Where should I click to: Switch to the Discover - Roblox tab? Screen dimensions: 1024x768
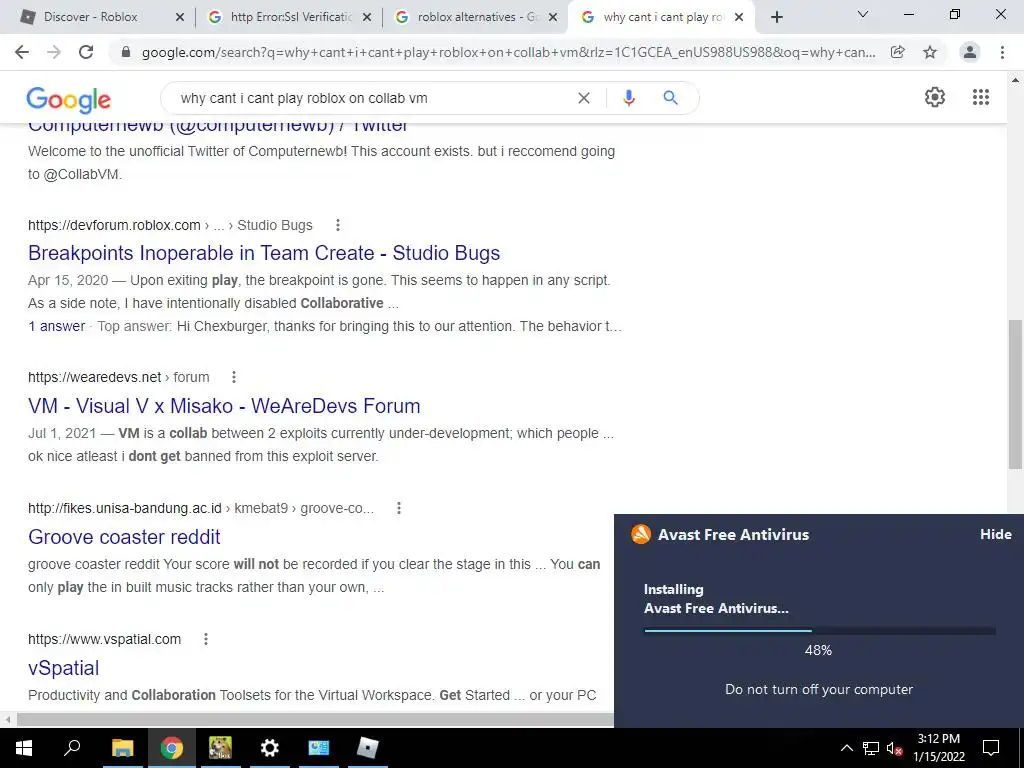tap(91, 17)
